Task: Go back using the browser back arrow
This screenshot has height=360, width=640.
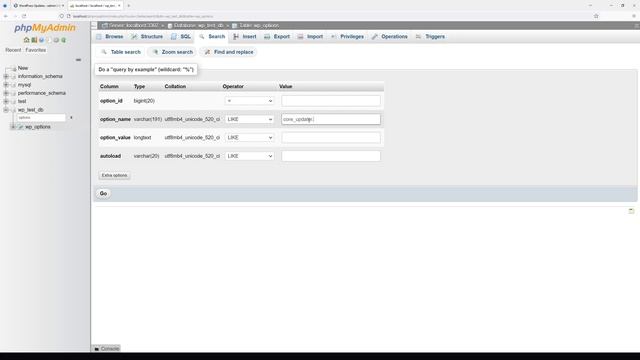Action: 6,16
